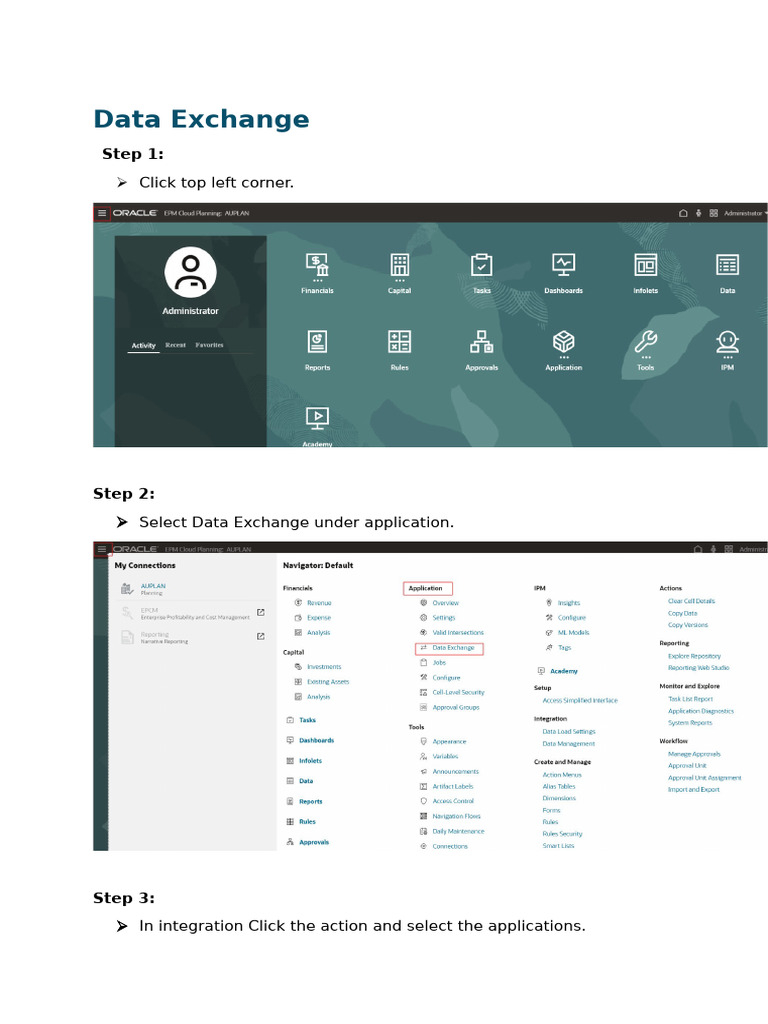Open ML Models under IPM
This screenshot has width=768, height=1024.
[573, 633]
